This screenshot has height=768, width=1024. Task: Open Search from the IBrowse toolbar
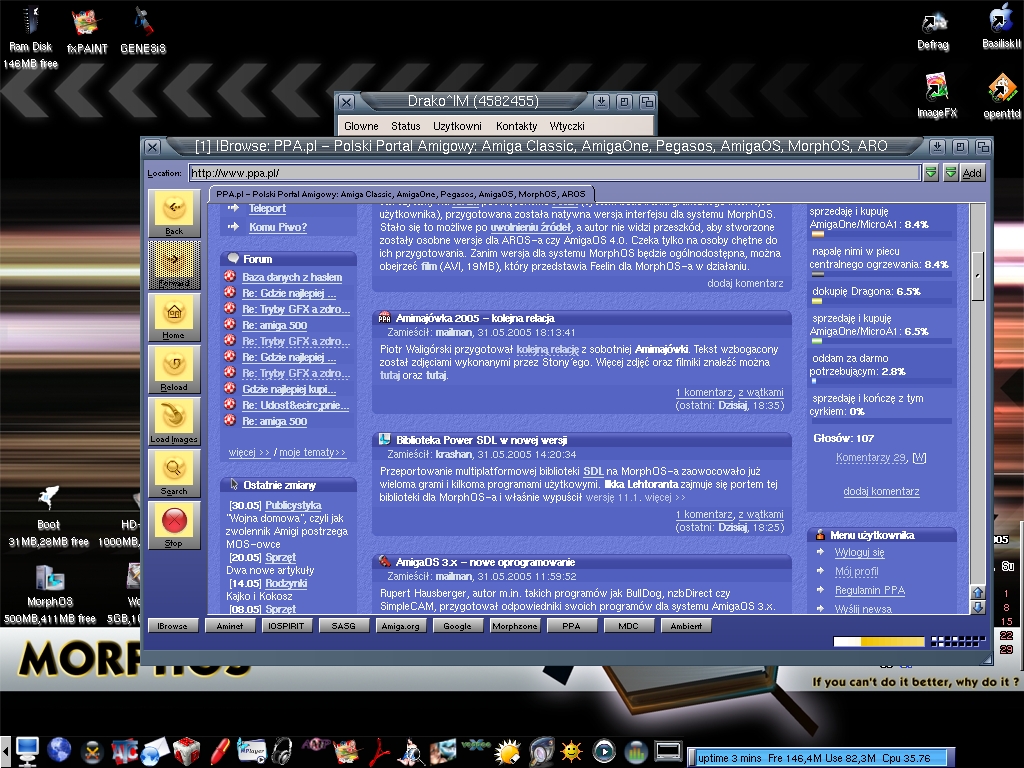pyautogui.click(x=174, y=473)
